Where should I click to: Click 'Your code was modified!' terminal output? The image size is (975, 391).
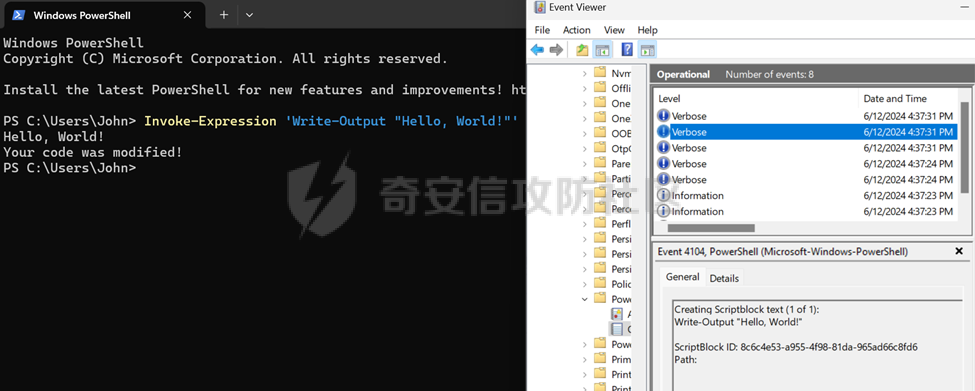93,152
